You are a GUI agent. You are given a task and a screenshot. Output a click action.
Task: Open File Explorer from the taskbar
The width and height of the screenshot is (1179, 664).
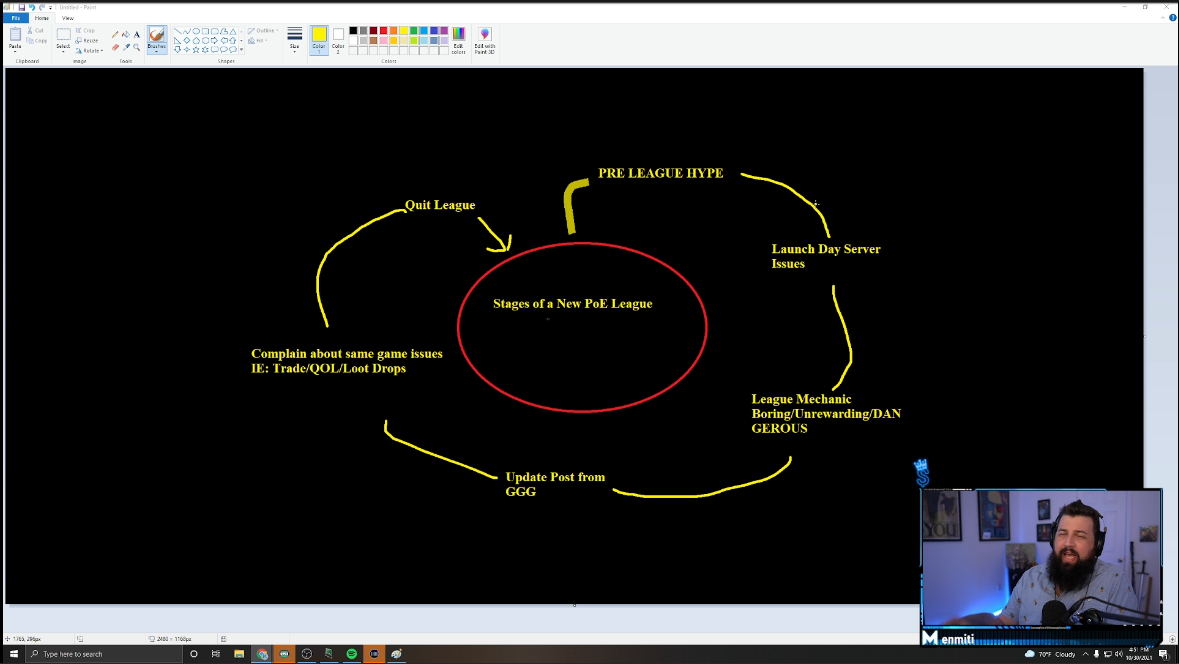point(239,653)
